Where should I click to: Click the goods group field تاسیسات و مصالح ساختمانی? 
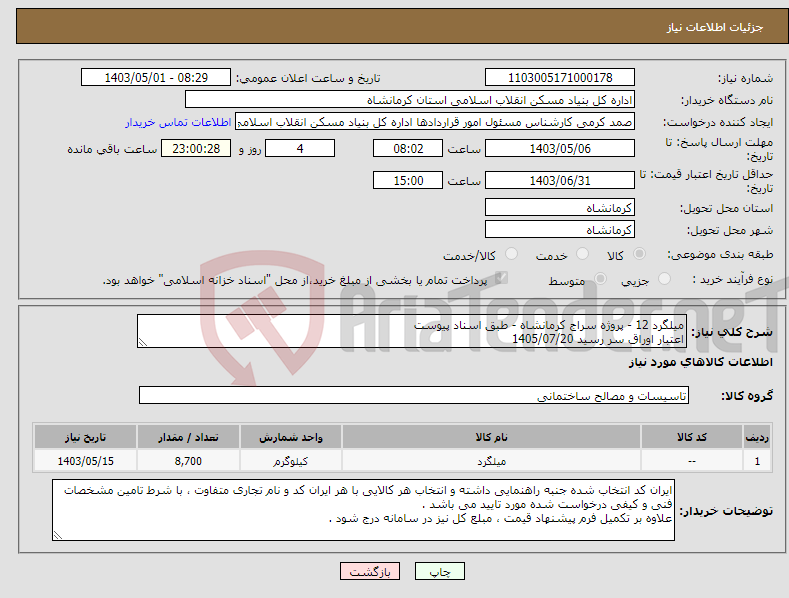[x=414, y=396]
